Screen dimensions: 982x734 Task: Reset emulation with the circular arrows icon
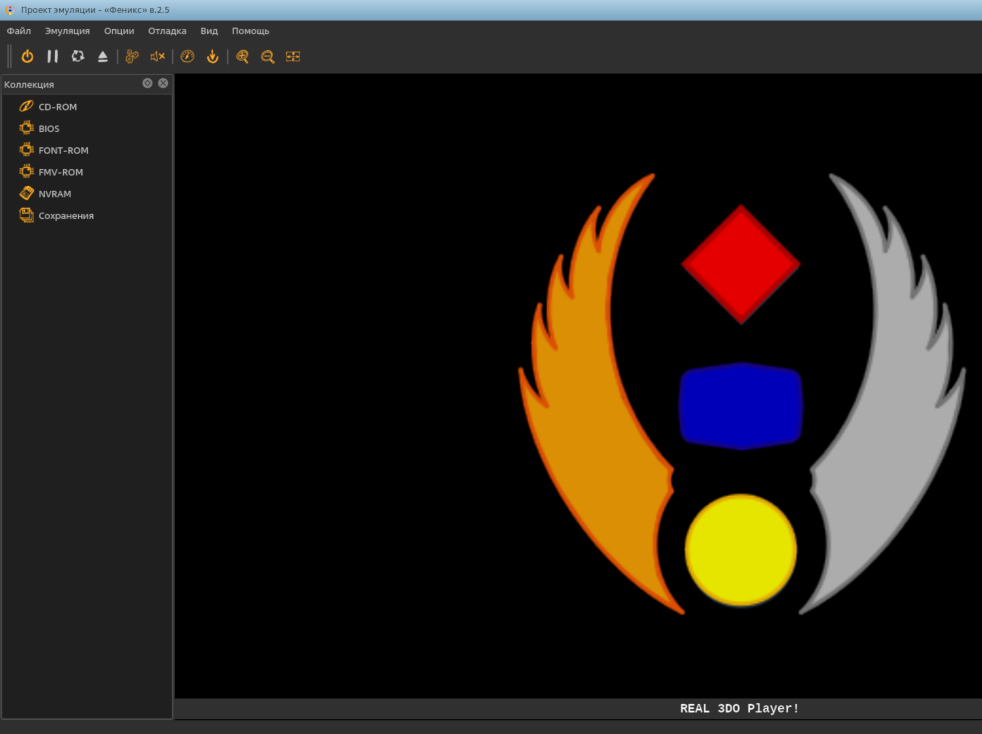click(x=78, y=56)
